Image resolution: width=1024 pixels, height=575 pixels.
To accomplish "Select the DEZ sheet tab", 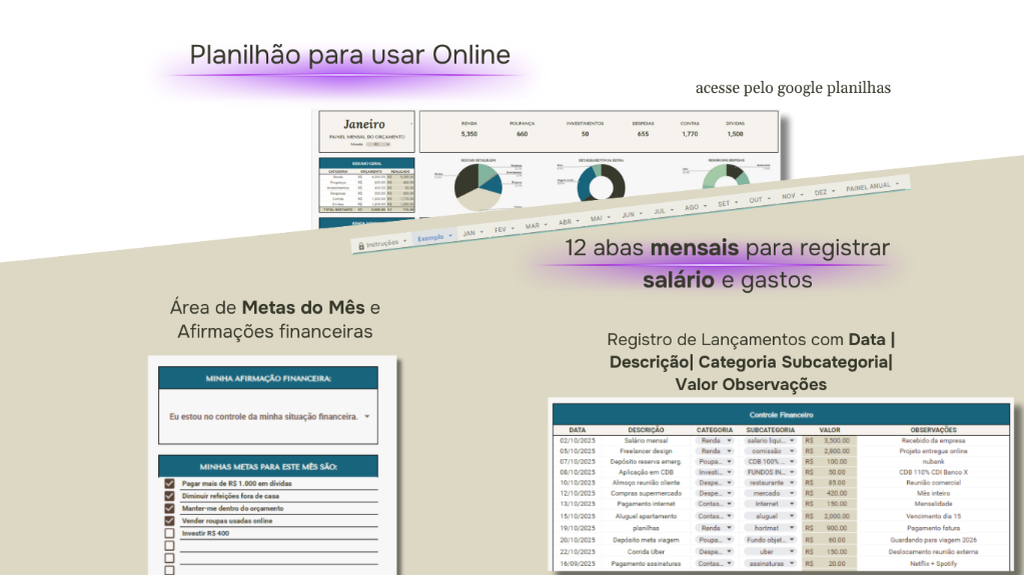I will pyautogui.click(x=821, y=191).
